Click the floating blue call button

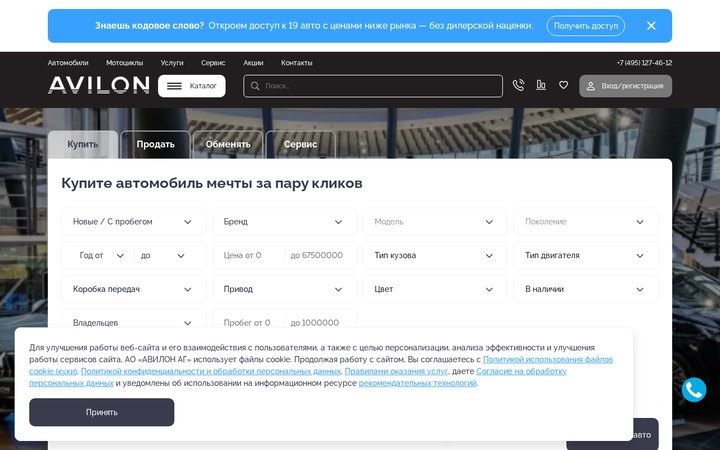pyautogui.click(x=694, y=390)
